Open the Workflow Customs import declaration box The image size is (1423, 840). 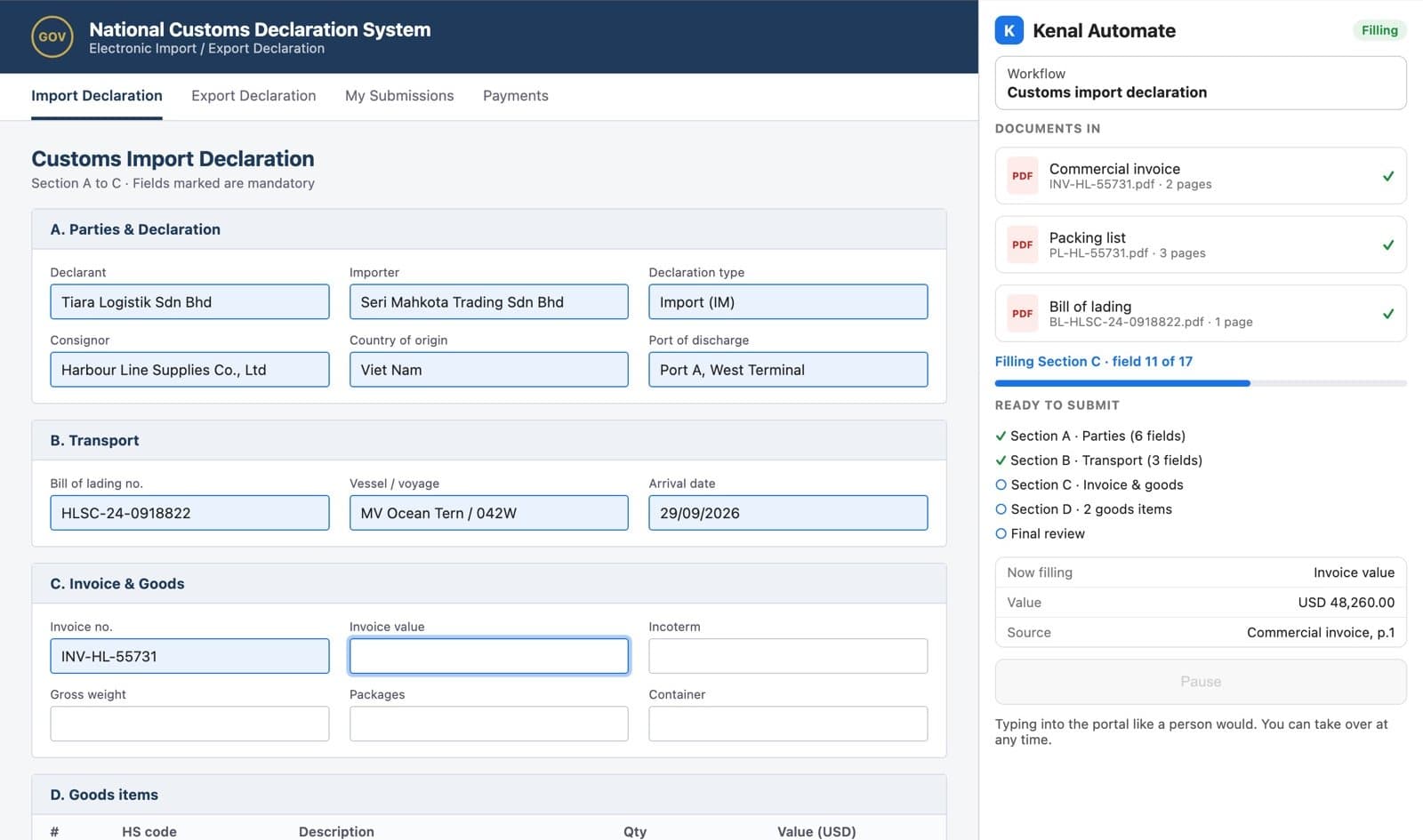point(1201,83)
